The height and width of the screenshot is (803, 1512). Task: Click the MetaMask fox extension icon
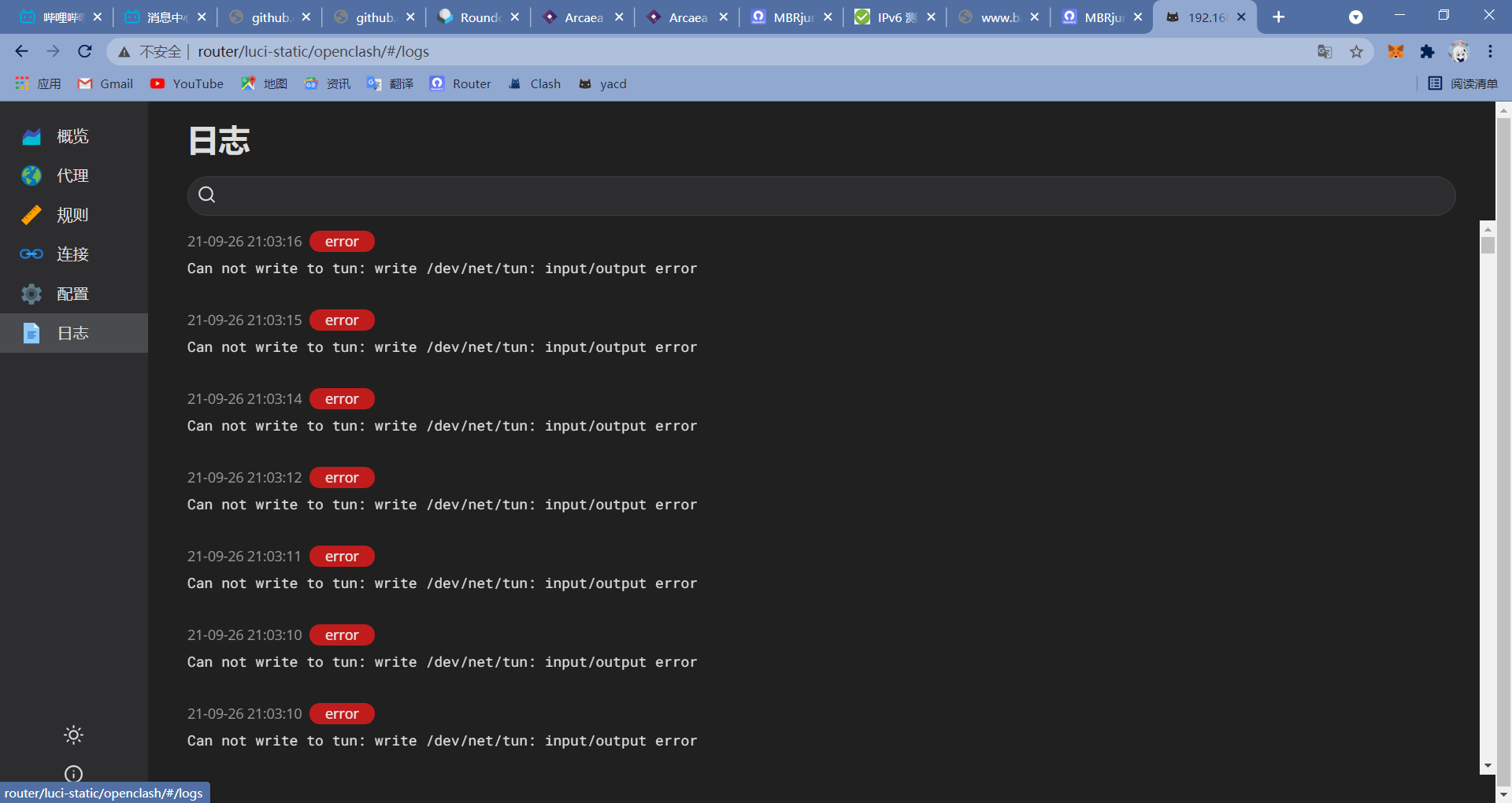[x=1395, y=51]
